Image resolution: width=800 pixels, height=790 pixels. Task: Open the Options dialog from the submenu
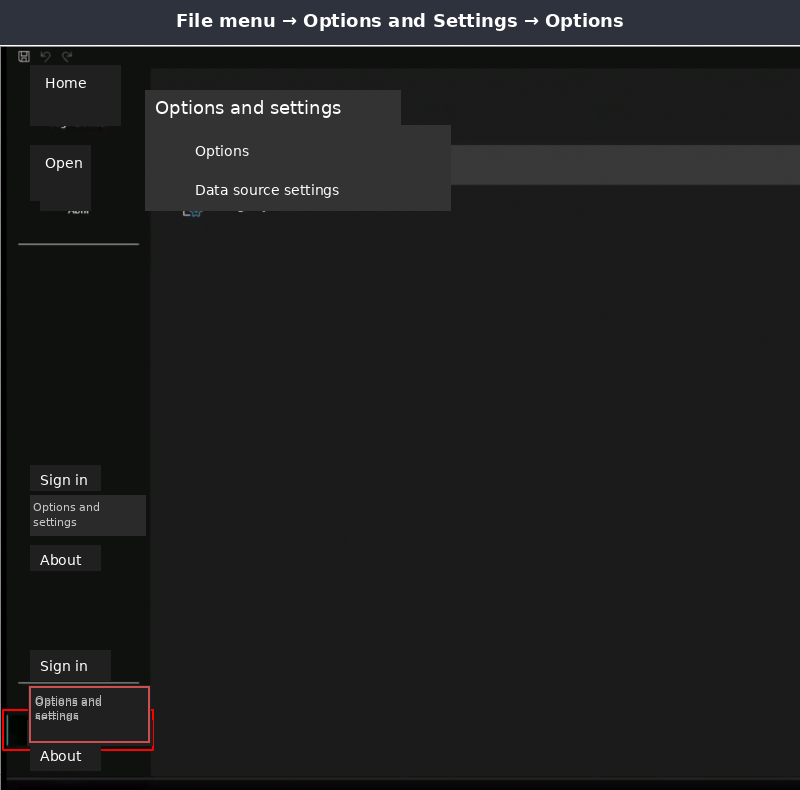222,151
